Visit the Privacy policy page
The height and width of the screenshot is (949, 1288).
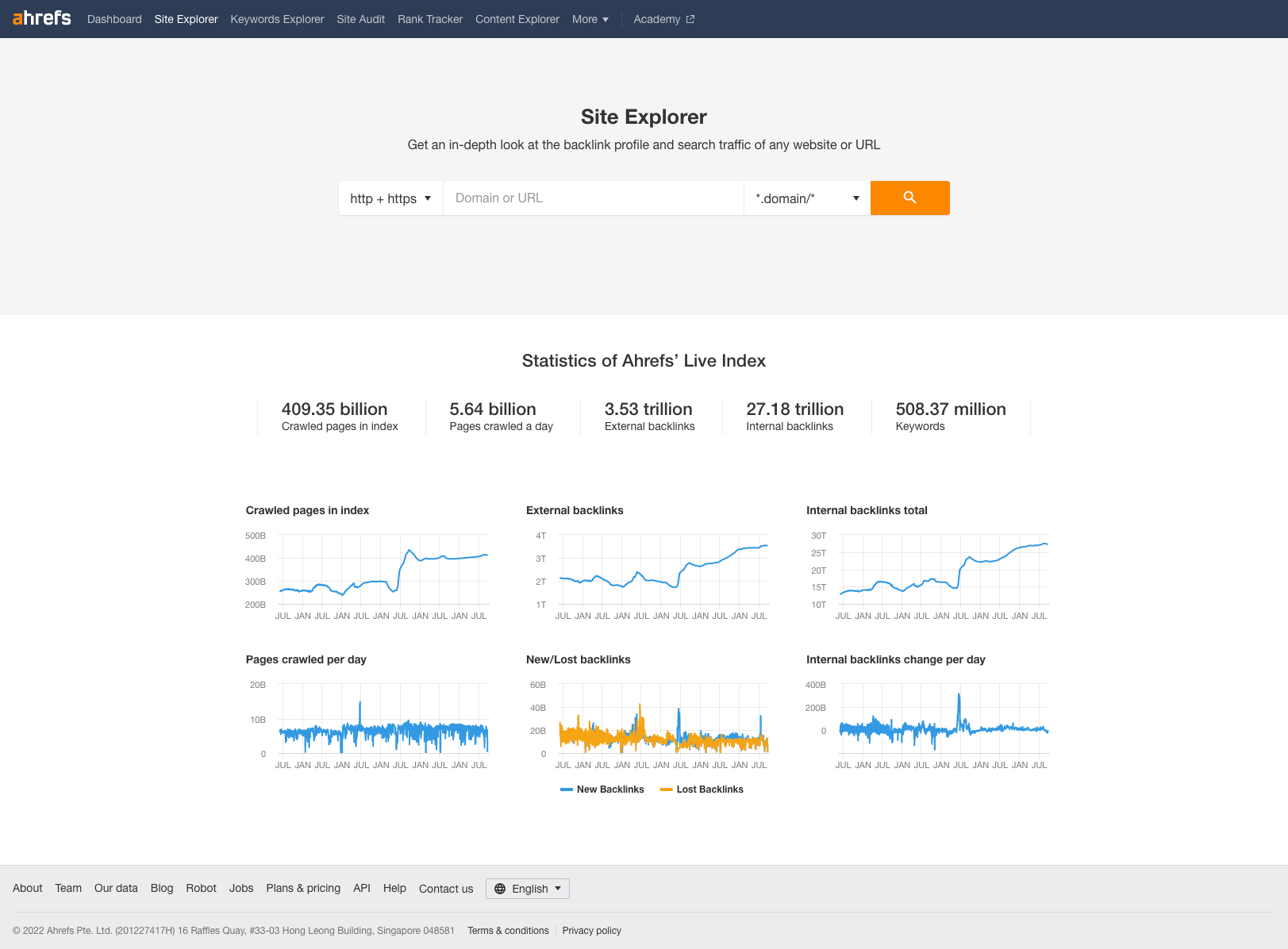(x=591, y=930)
